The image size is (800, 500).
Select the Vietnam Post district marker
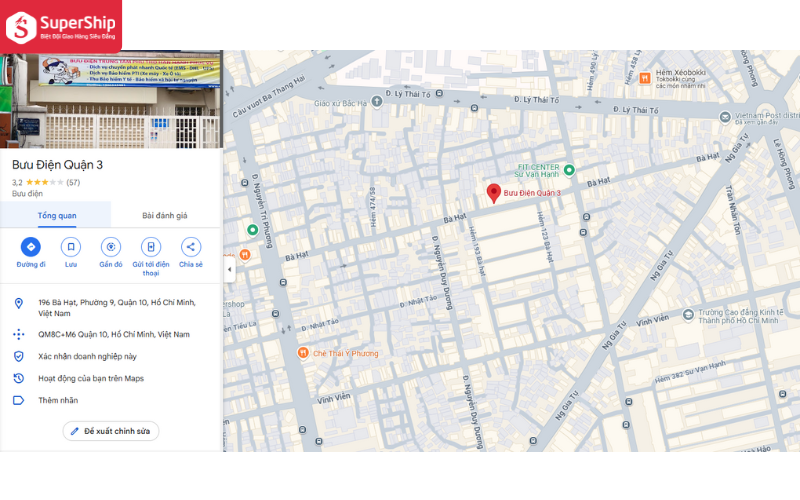(725, 117)
